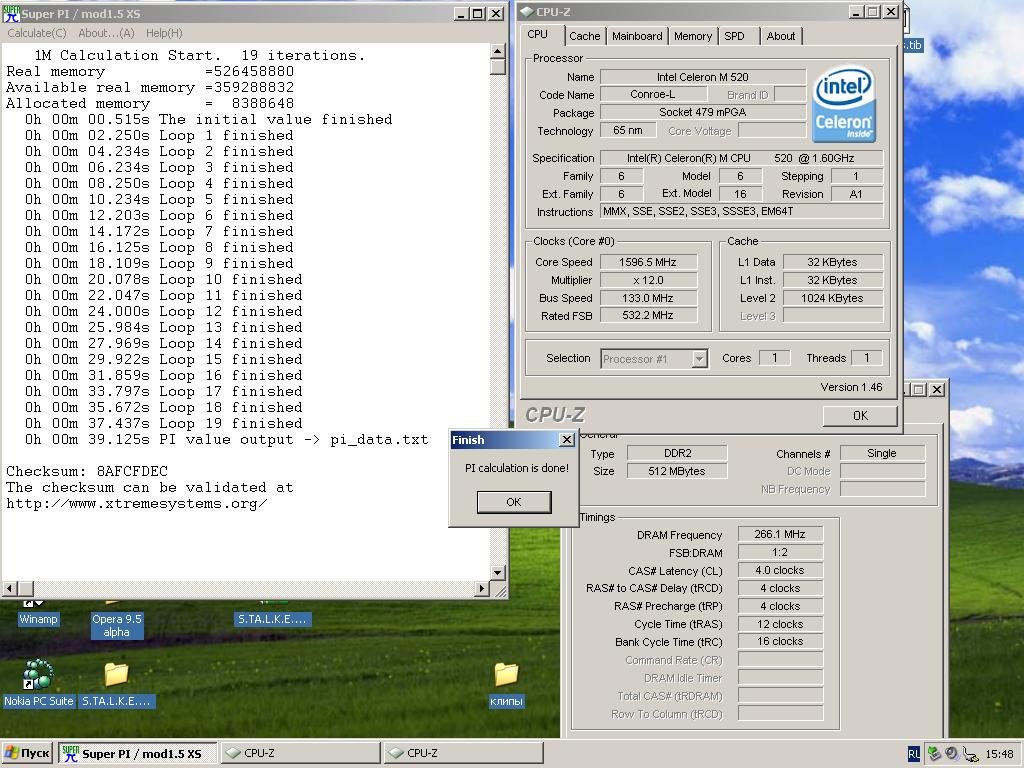
Task: Click the Channels # value Single
Action: [x=882, y=453]
